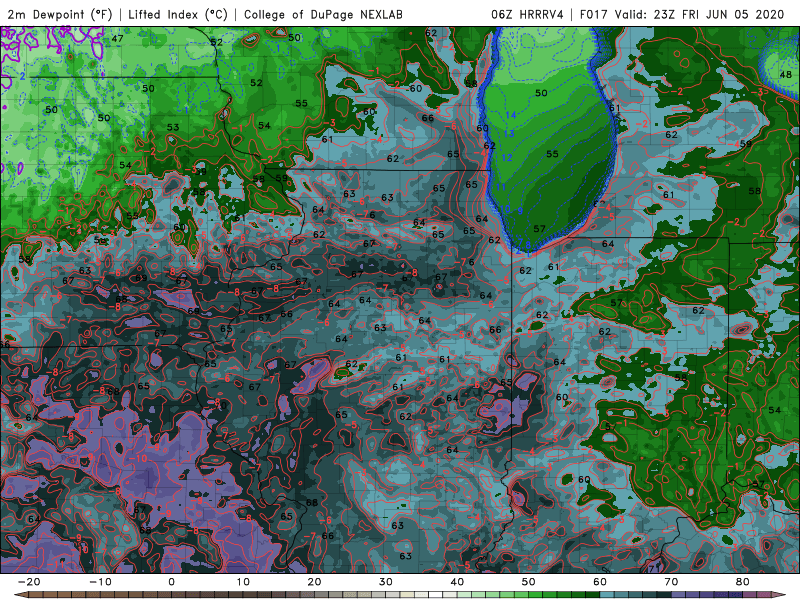Screen dimensions: 800x600
Task: Click the "College of DuPage NEXLAB" label
Action: 323,14
